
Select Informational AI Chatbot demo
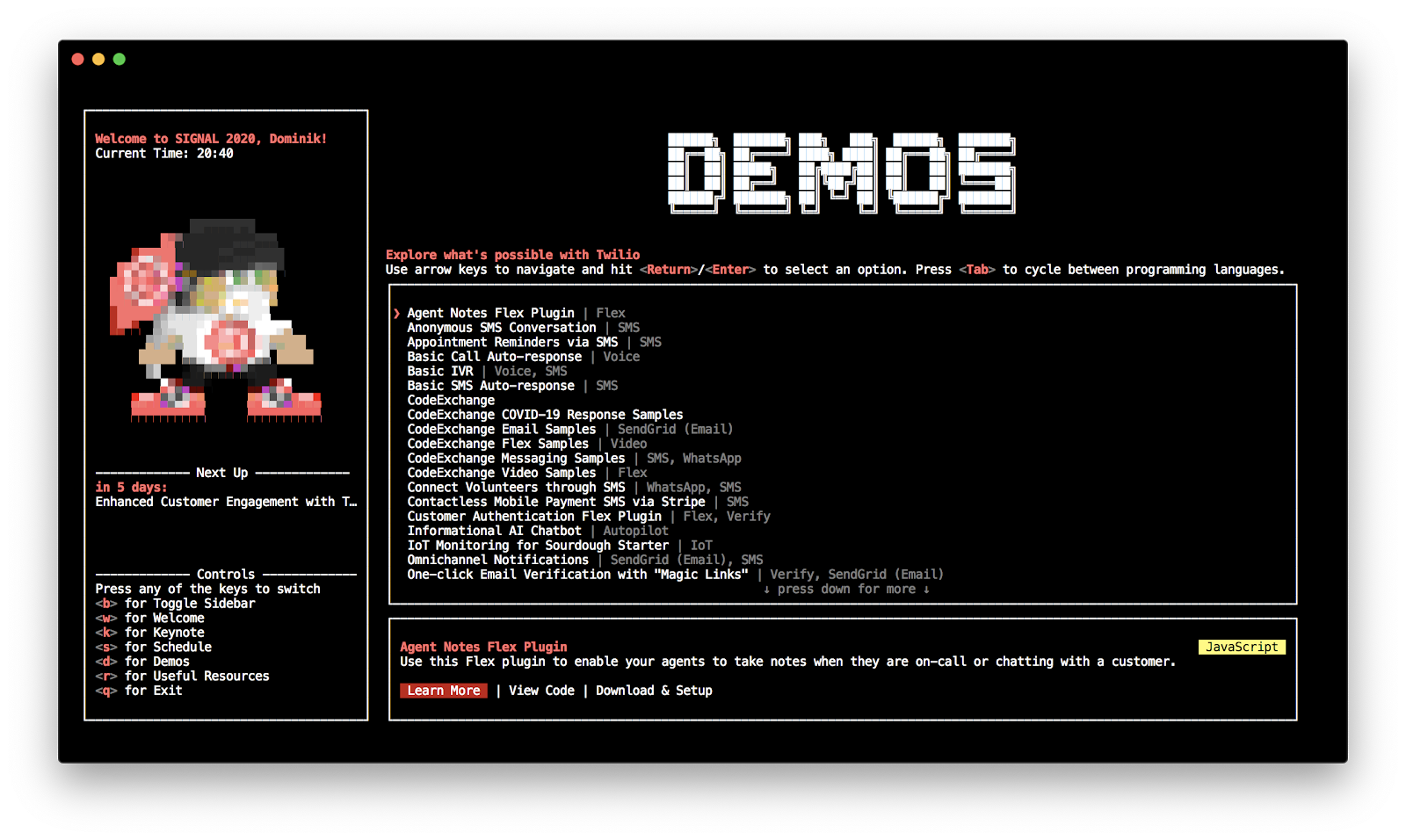pyautogui.click(x=538, y=531)
